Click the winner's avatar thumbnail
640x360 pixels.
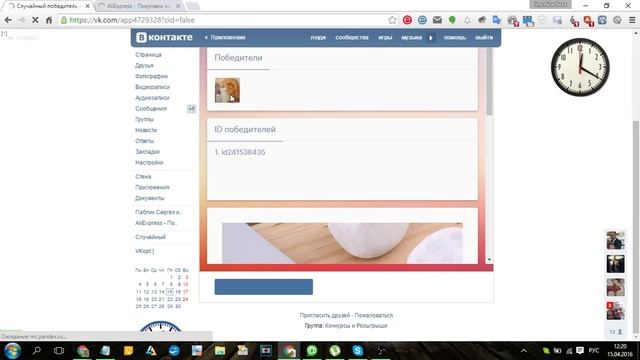pos(227,90)
